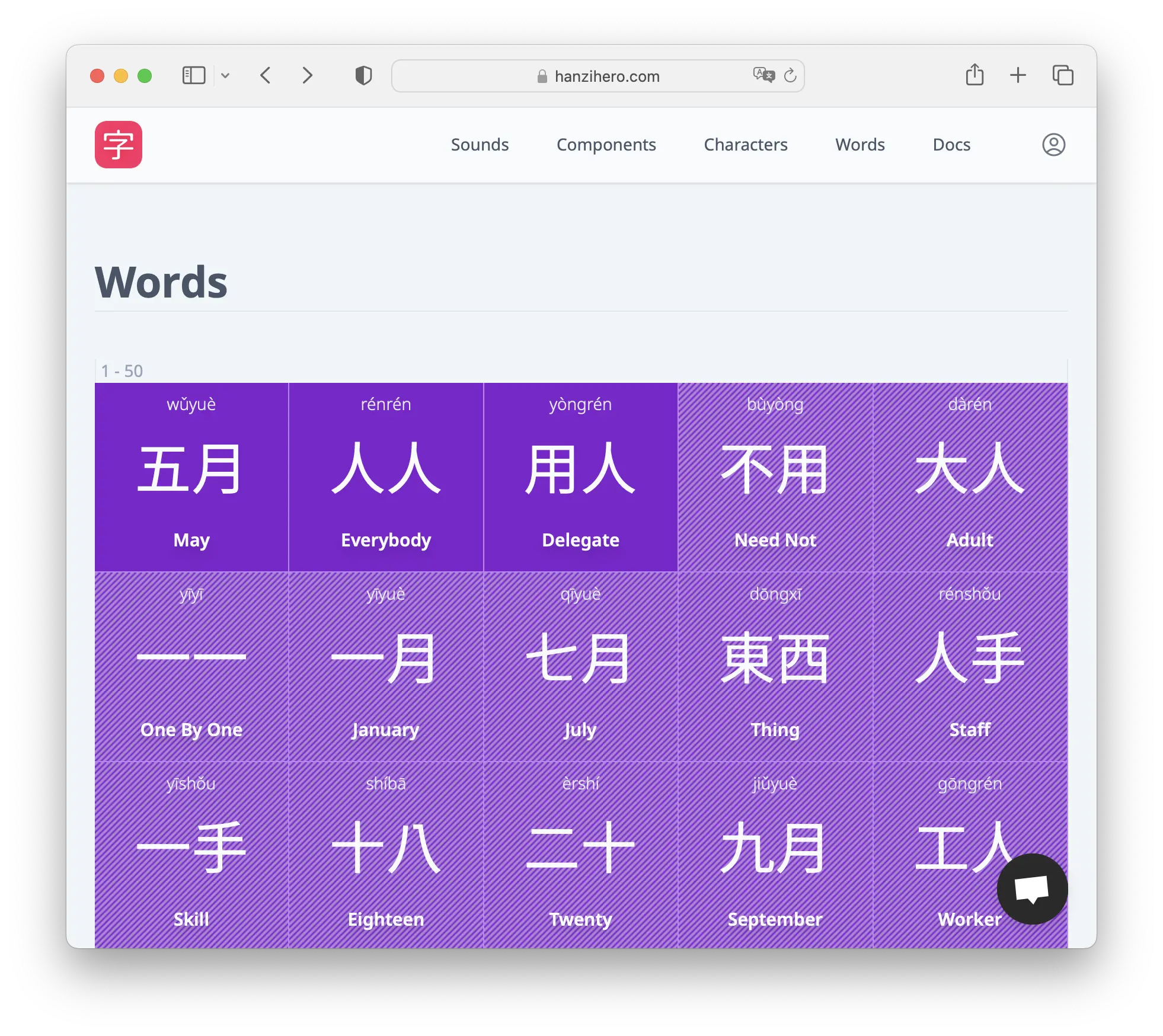This screenshot has width=1163, height=1036.
Task: Open the 人人 Everybody word card
Action: tap(386, 477)
